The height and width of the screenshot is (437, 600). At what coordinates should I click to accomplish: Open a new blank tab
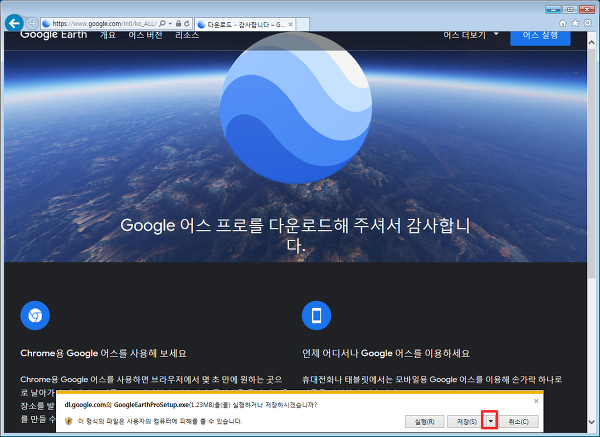(x=303, y=24)
